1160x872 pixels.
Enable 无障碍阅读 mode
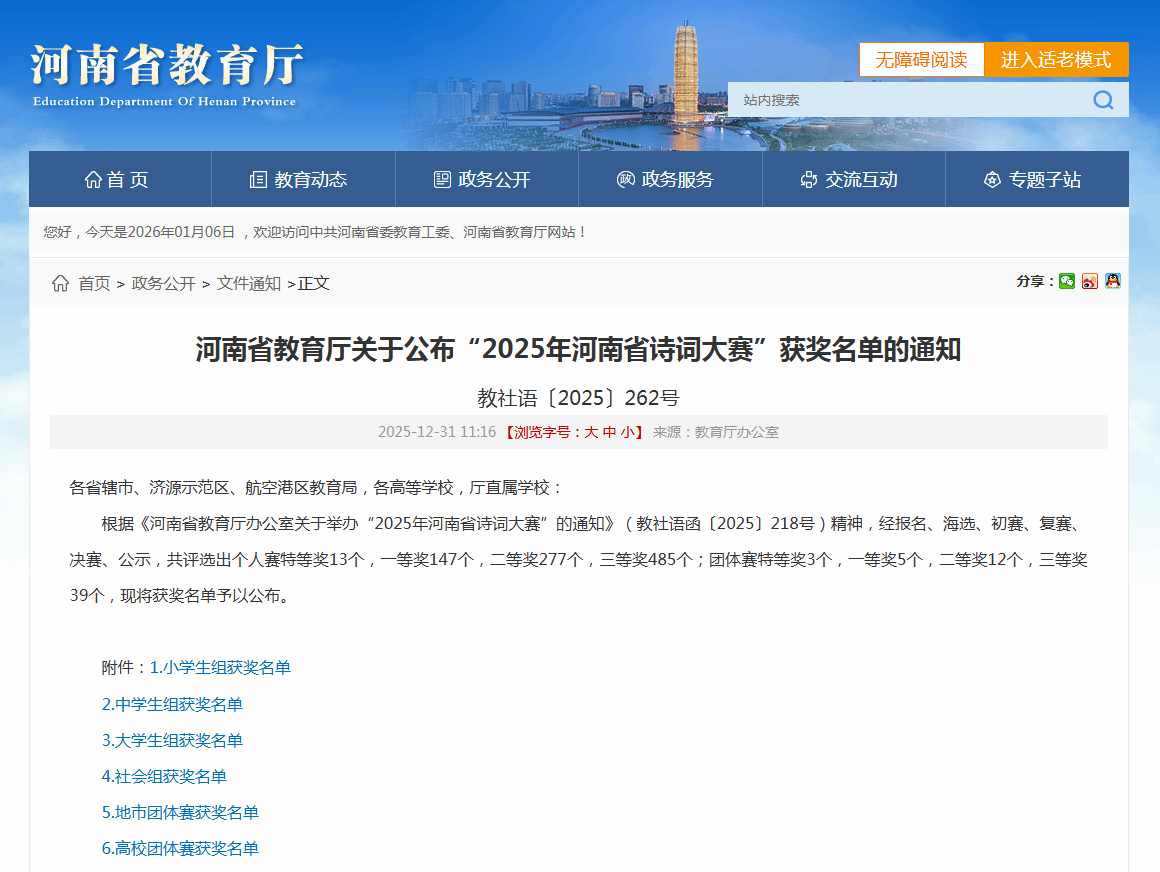tap(921, 60)
